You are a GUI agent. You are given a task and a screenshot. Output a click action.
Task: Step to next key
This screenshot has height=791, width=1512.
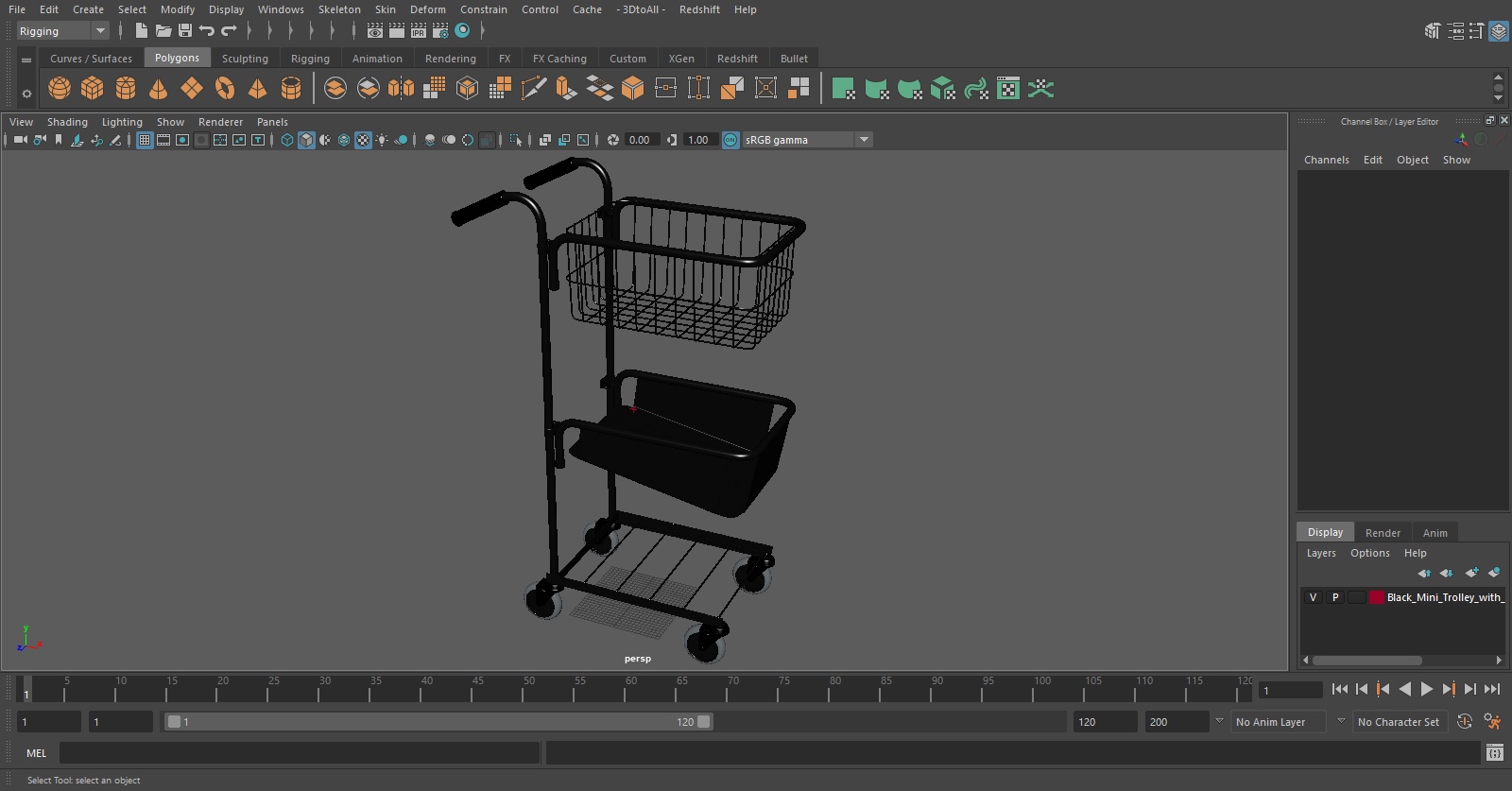click(1449, 690)
